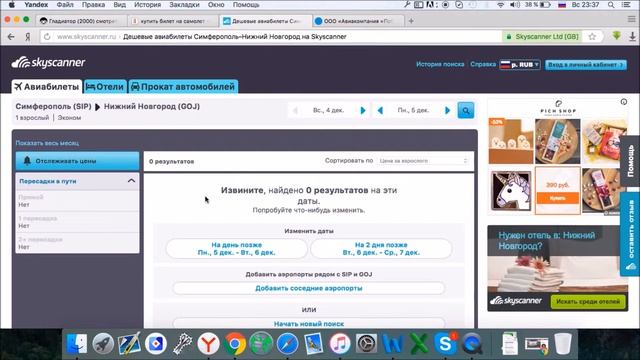Go to previous departure date arrow
Screen dimensions: 640x360
pyautogui.click(x=295, y=110)
